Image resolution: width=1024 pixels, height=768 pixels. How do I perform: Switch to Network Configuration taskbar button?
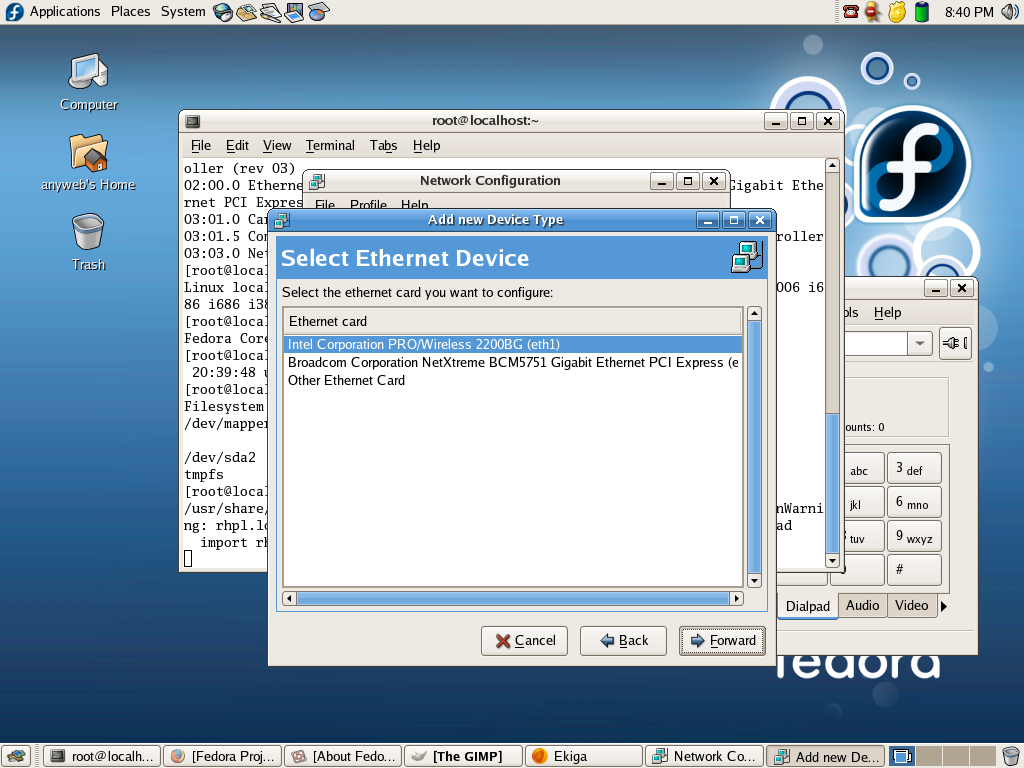pos(705,756)
